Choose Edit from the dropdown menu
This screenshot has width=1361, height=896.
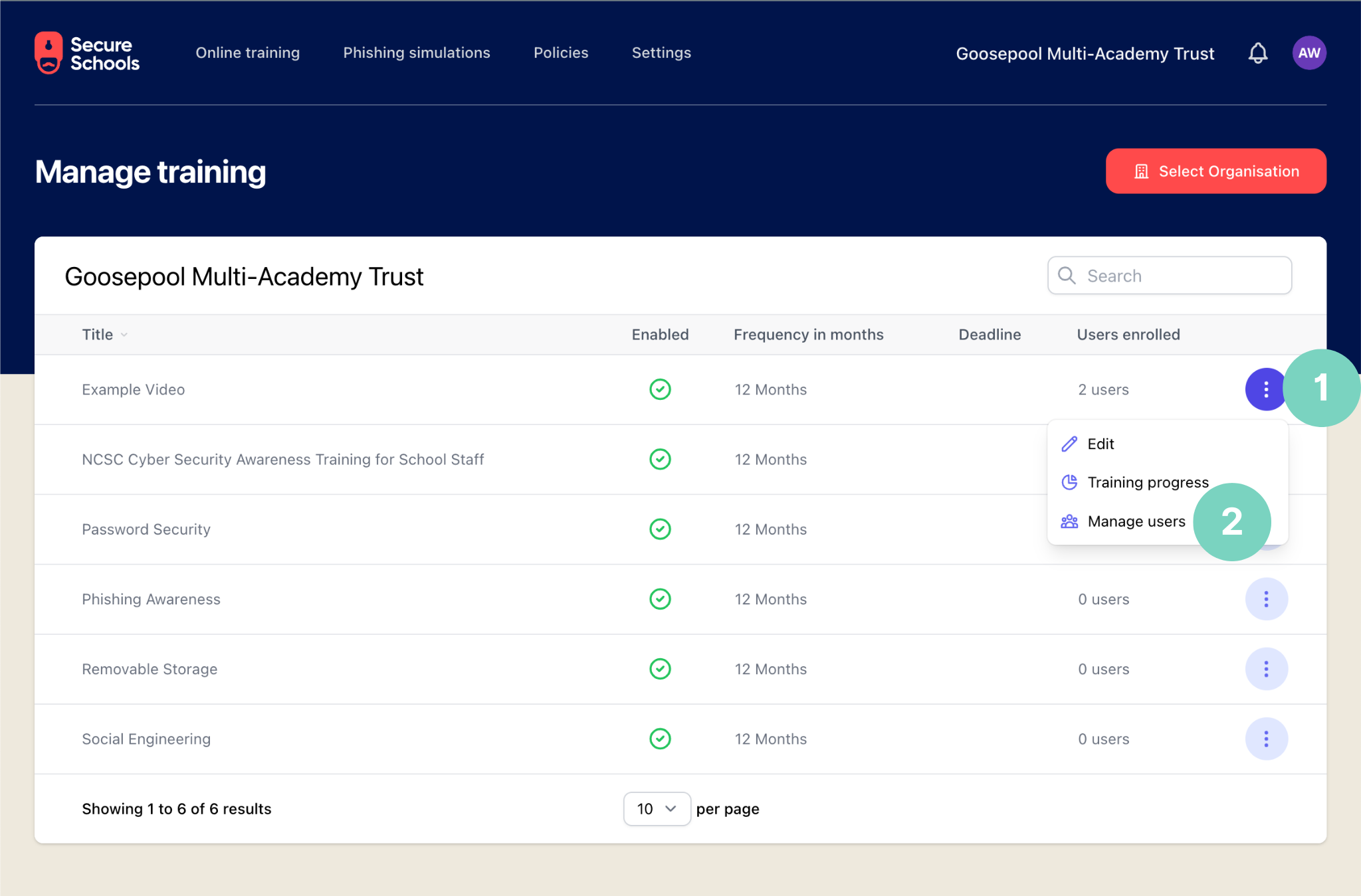pos(1167,444)
